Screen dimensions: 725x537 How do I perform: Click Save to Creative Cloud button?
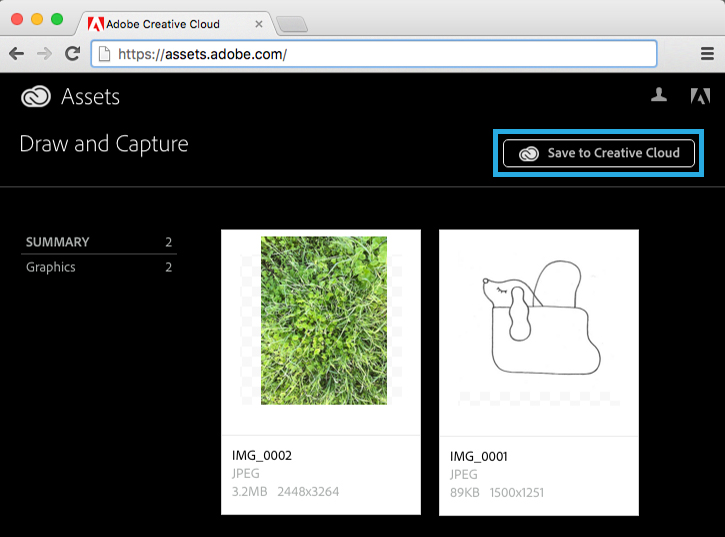pos(599,153)
